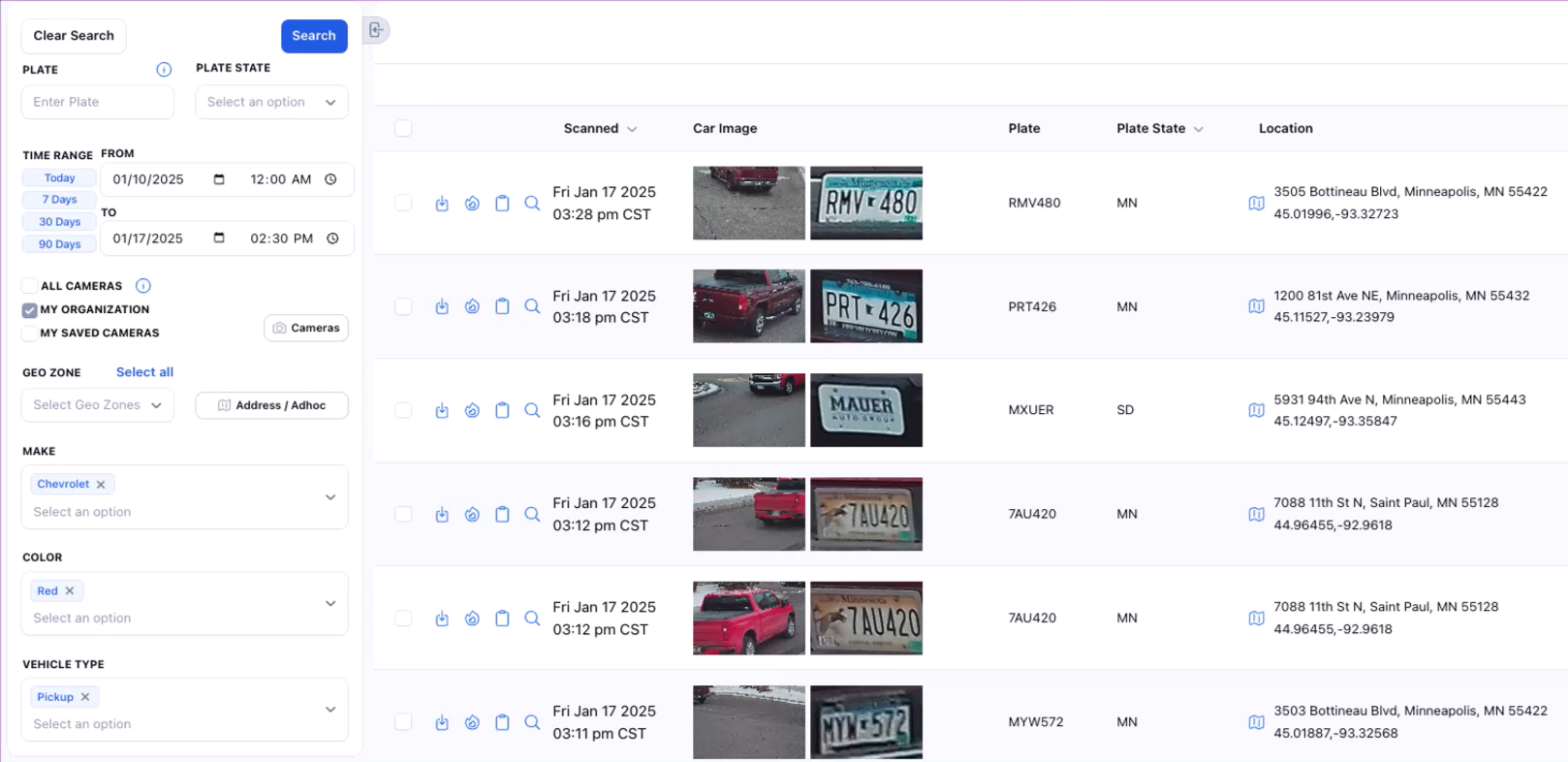1568x762 pixels.
Task: Click into the Enter Plate input field
Action: pyautogui.click(x=98, y=102)
